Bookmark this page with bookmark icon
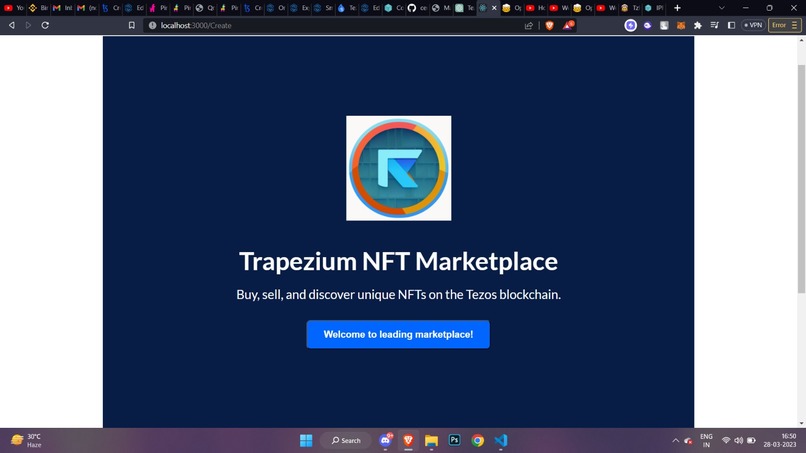 [x=132, y=25]
